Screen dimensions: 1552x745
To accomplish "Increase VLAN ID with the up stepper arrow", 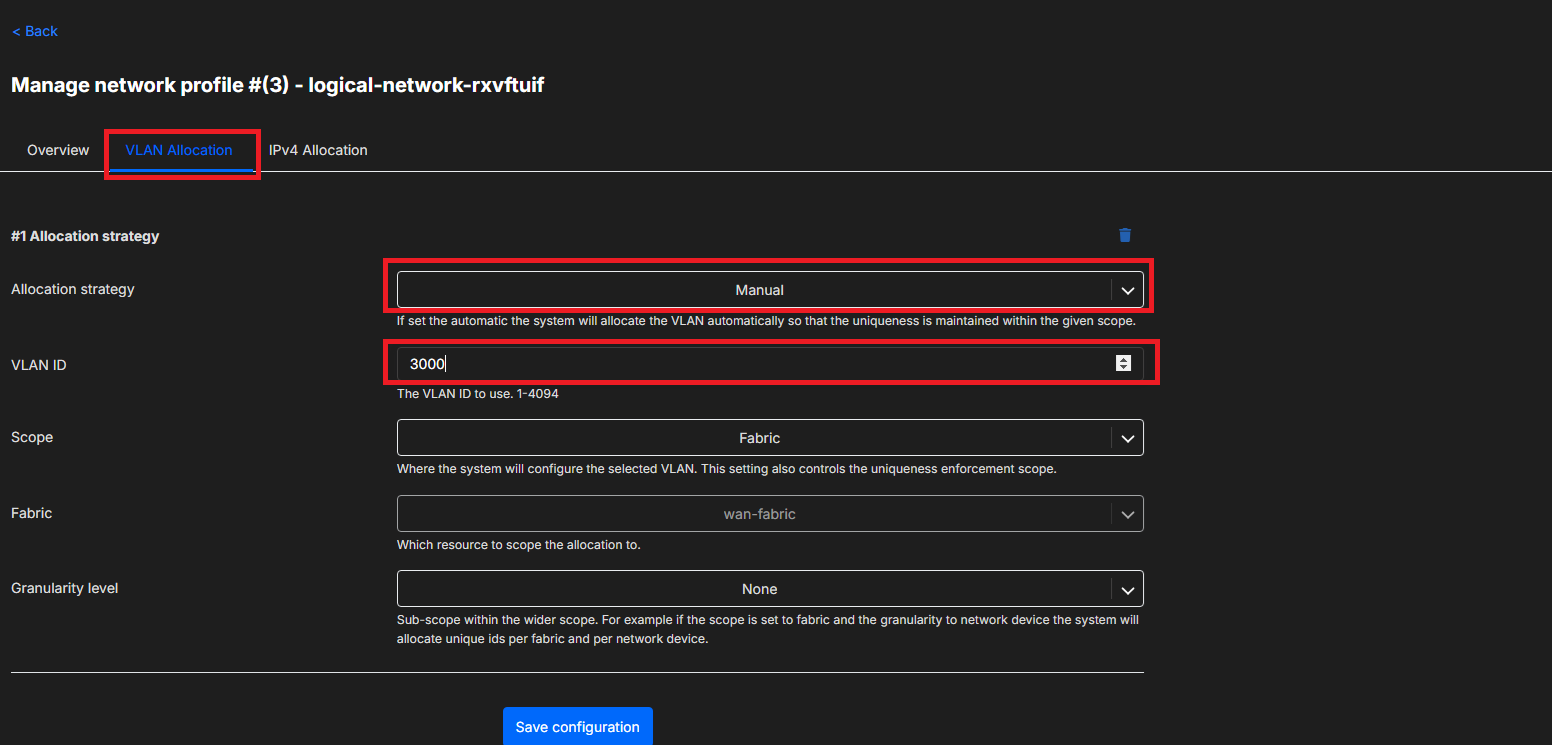I will coord(1123,359).
